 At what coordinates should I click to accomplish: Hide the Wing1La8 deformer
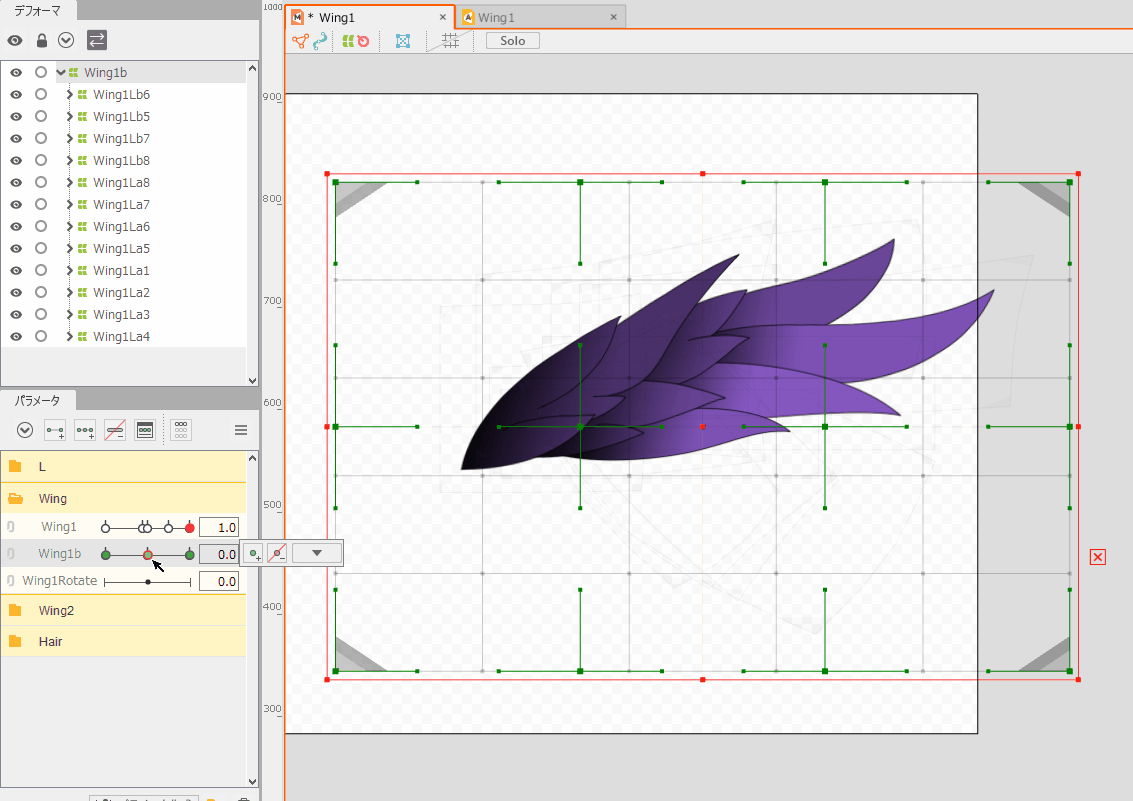[x=16, y=183]
